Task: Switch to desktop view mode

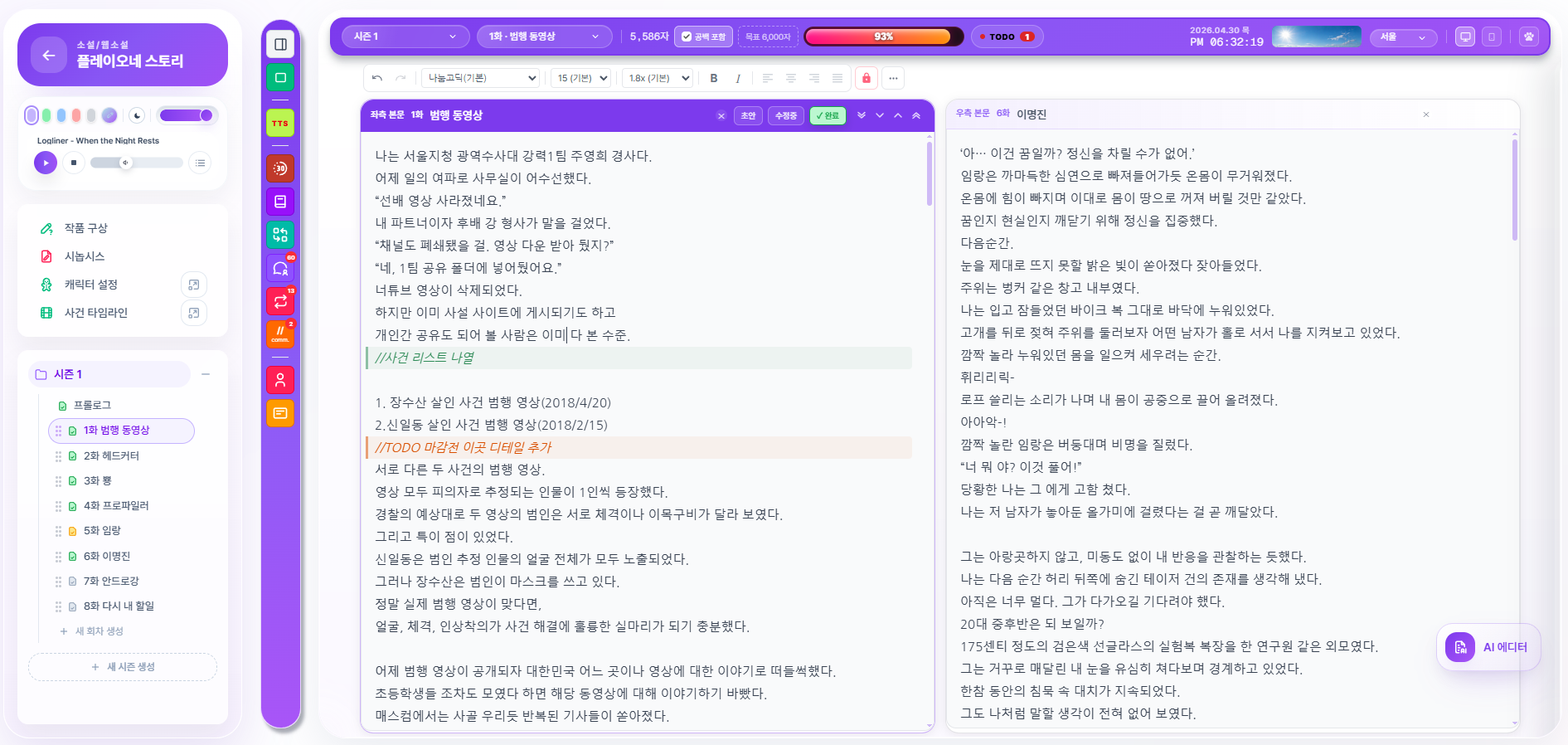Action: click(x=1465, y=37)
